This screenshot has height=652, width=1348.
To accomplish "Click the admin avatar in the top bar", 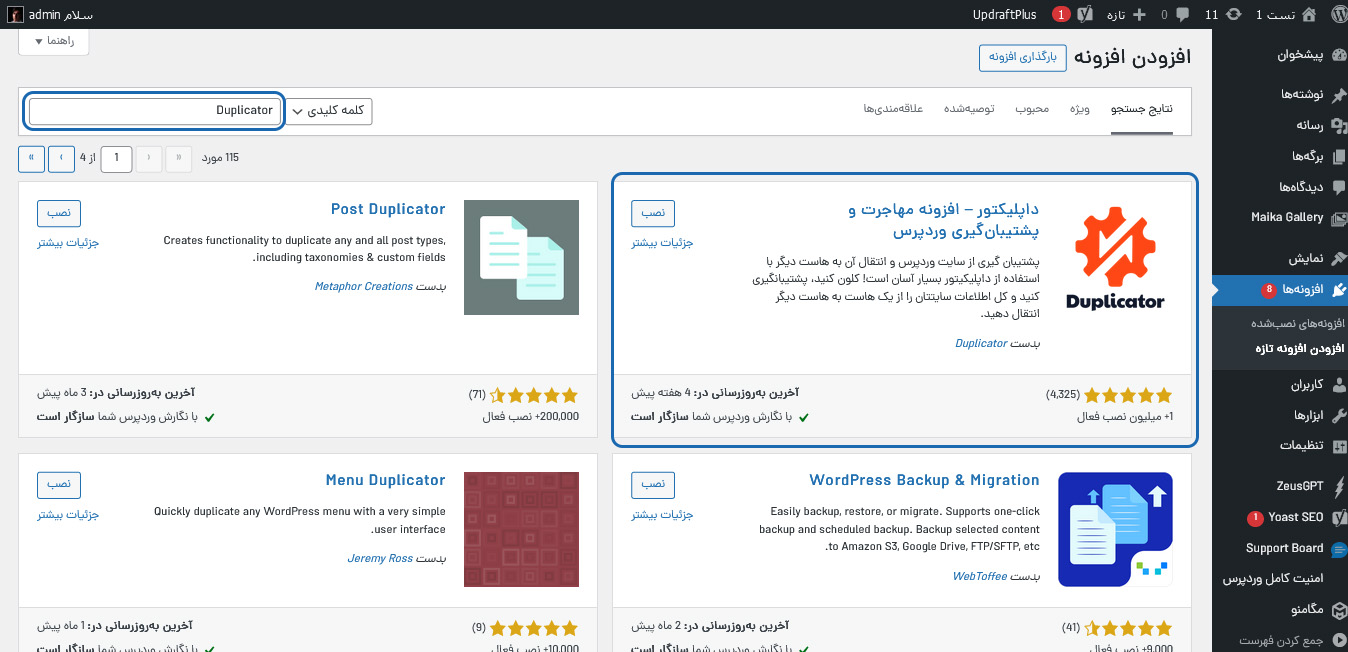I will 16,15.
